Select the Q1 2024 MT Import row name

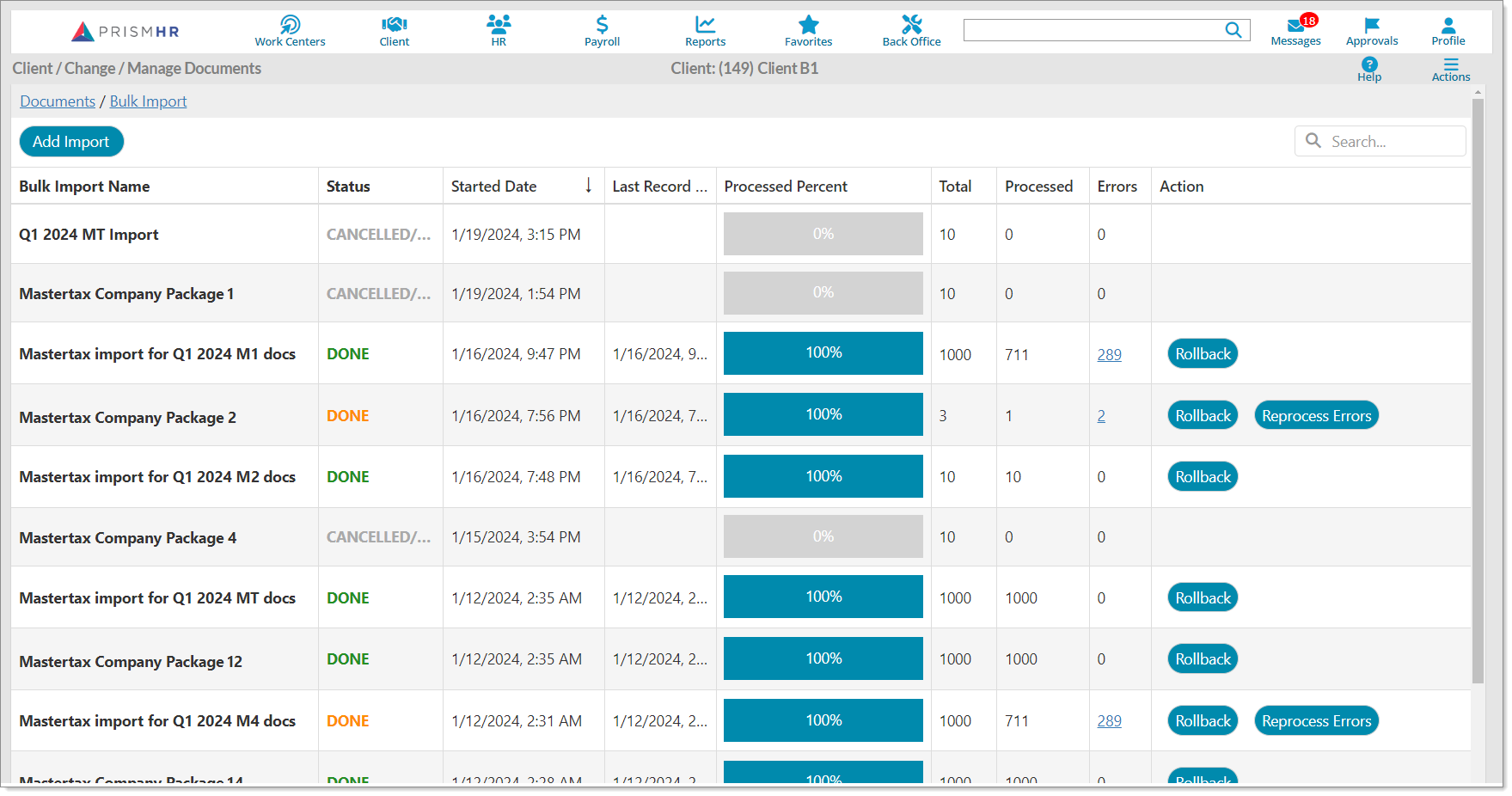point(89,235)
